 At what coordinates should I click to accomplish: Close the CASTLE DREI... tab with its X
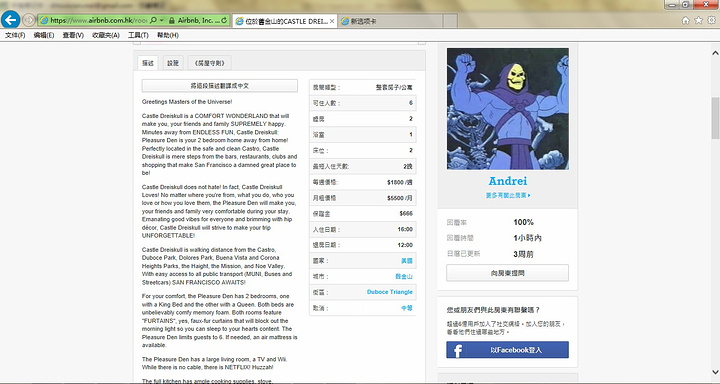click(x=332, y=21)
